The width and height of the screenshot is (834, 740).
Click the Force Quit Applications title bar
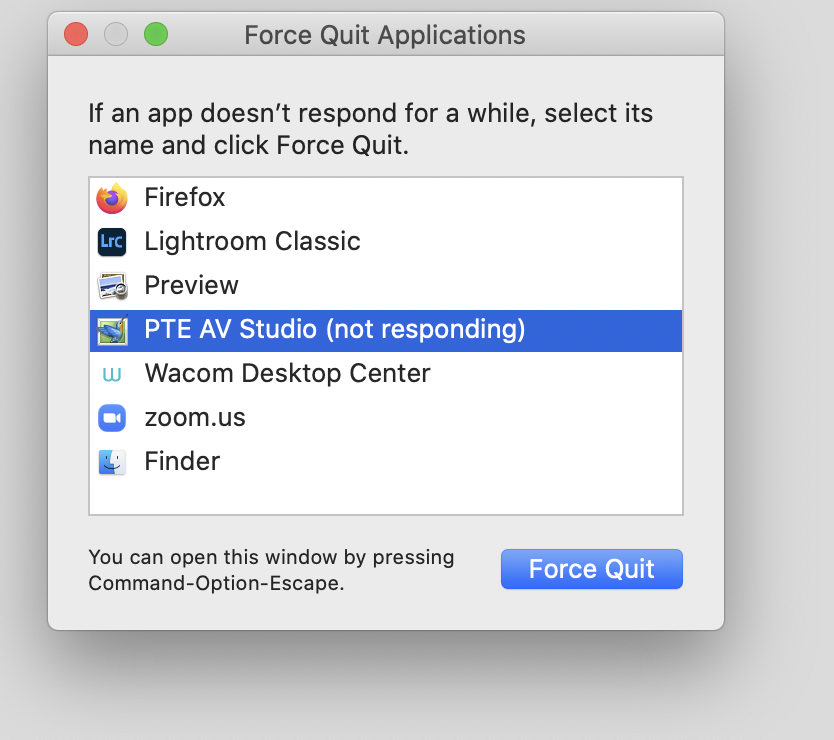[385, 35]
